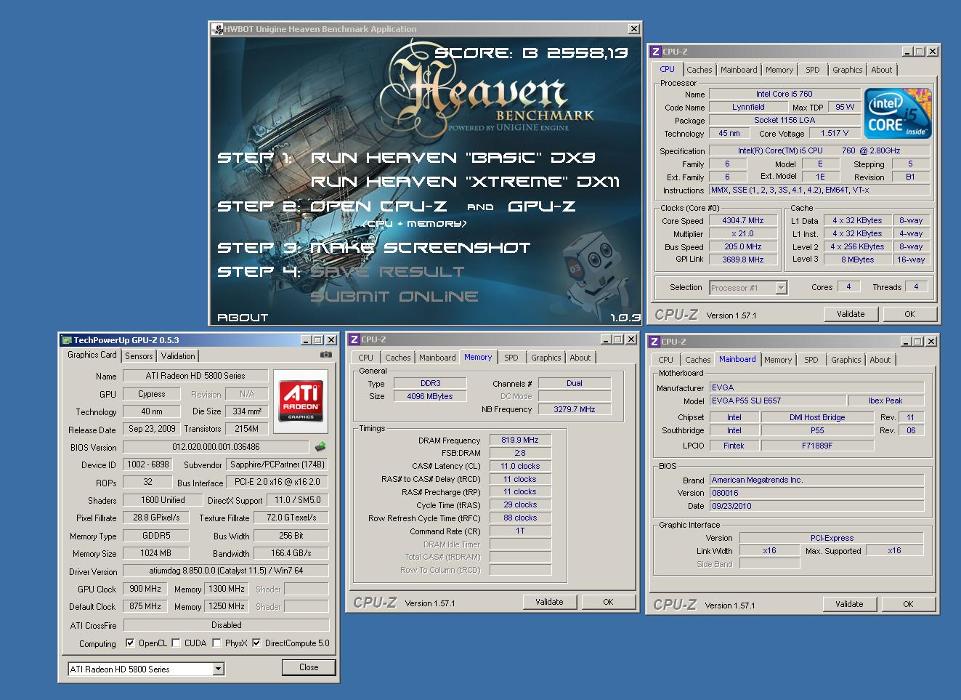Toggle the DirectCompute 5.0 checkbox

tap(256, 642)
